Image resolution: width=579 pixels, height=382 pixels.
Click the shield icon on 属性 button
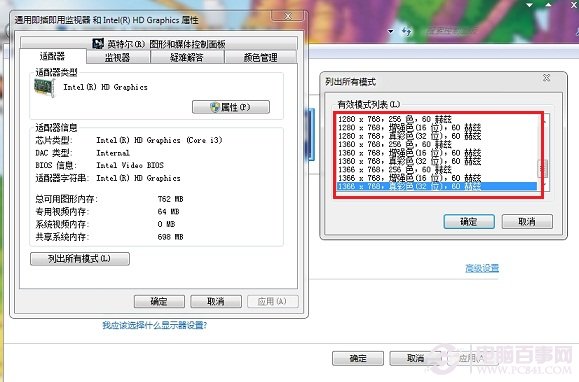[215, 107]
